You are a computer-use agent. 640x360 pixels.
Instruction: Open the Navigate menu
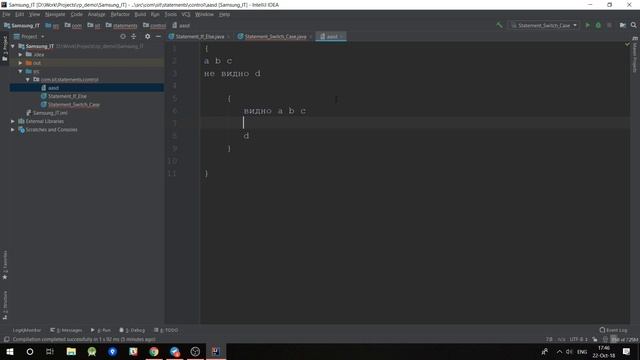coord(55,14)
